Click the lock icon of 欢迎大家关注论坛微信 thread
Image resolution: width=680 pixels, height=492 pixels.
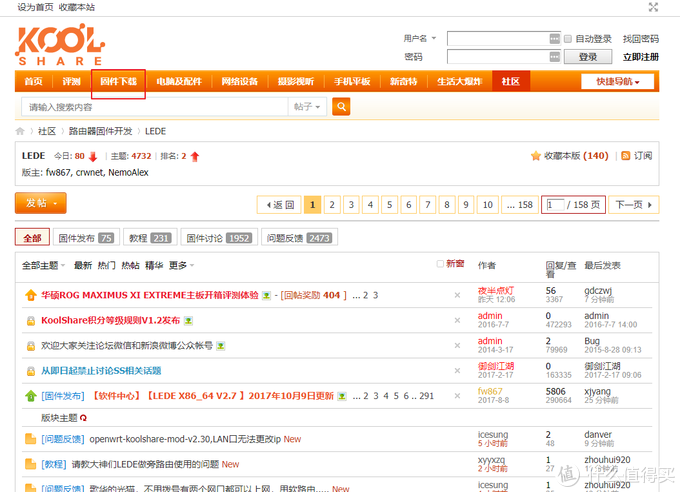pos(31,346)
